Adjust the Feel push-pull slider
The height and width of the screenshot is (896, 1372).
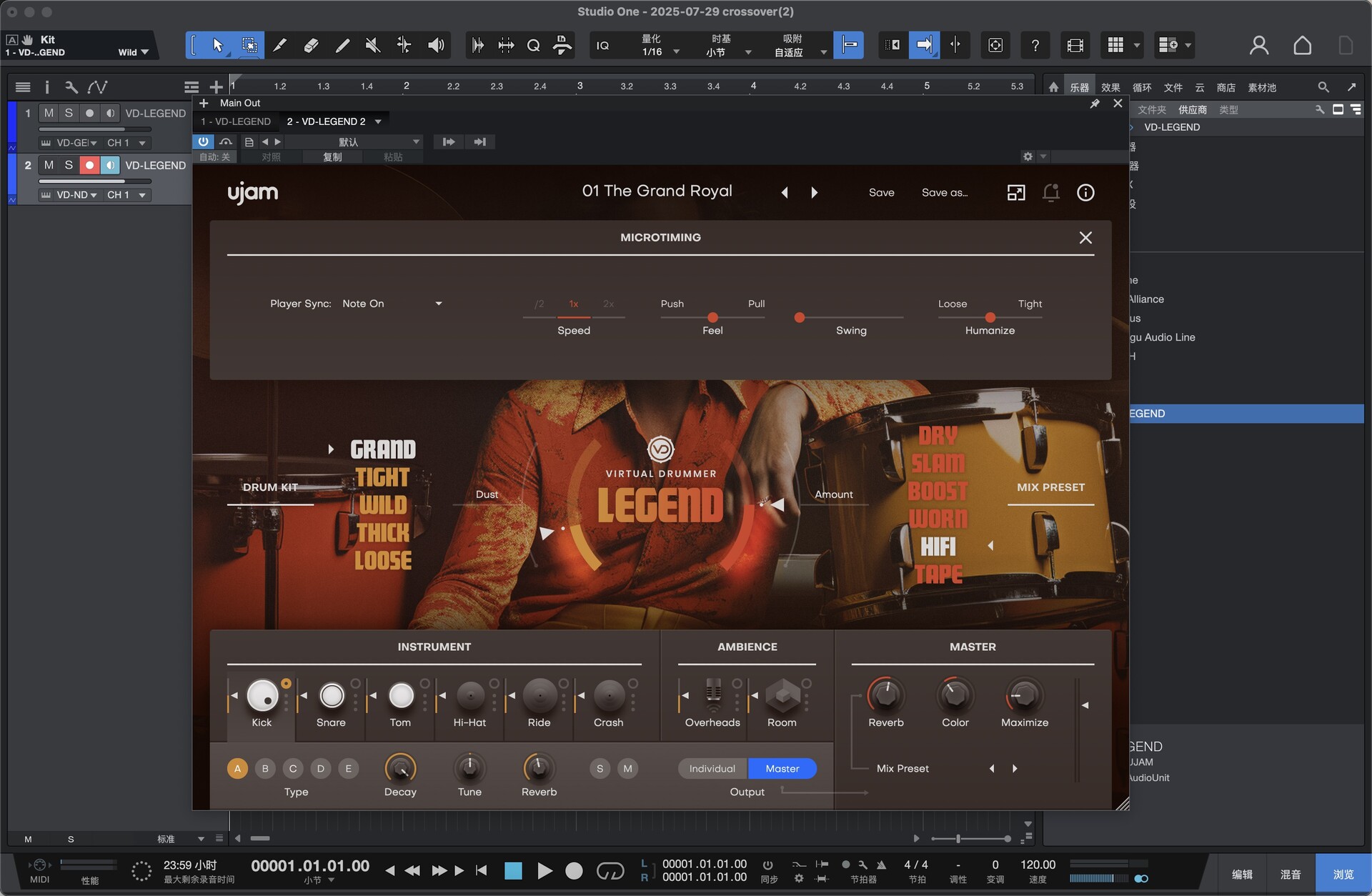[712, 317]
